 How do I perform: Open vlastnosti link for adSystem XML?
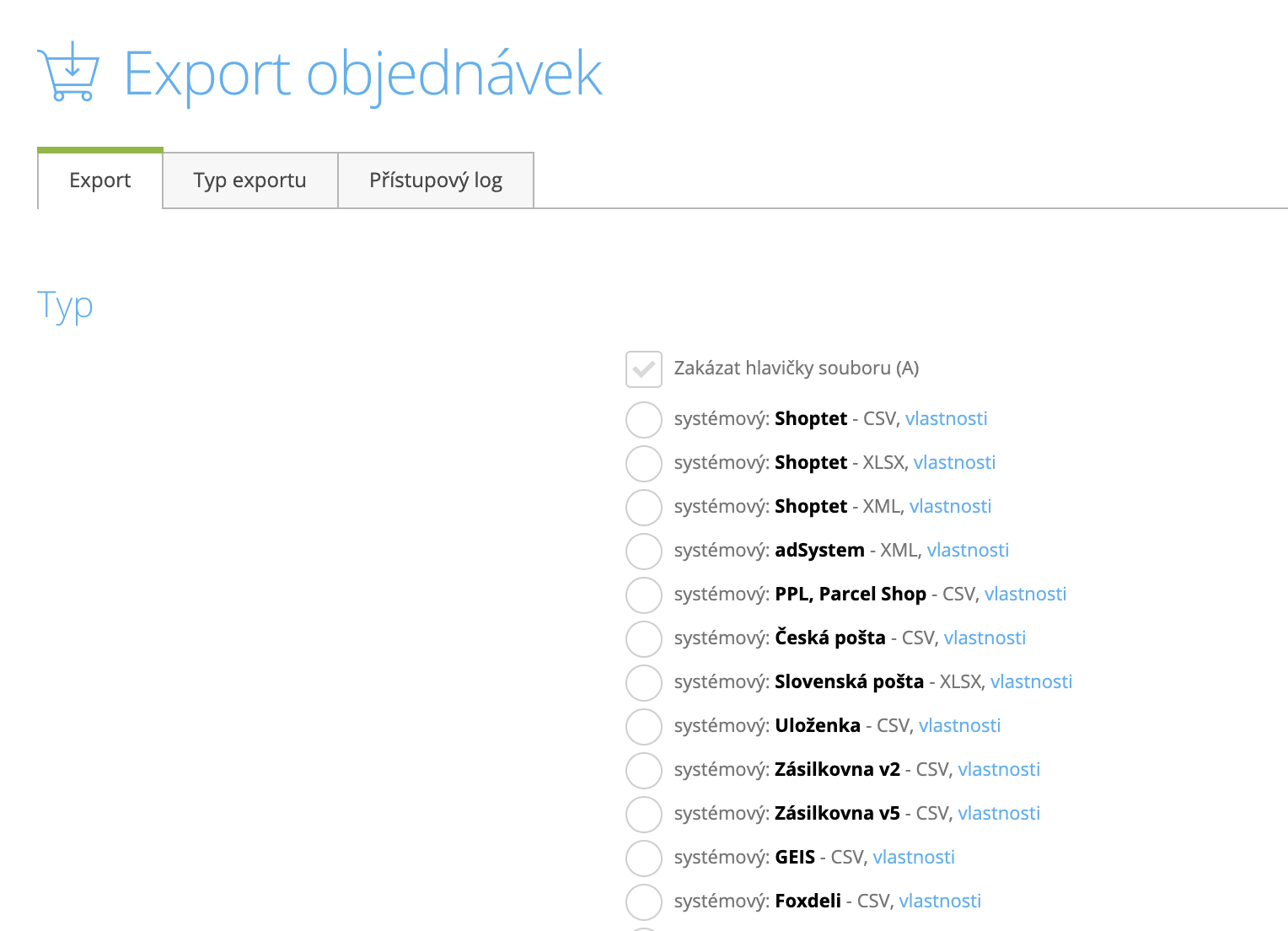pos(968,551)
